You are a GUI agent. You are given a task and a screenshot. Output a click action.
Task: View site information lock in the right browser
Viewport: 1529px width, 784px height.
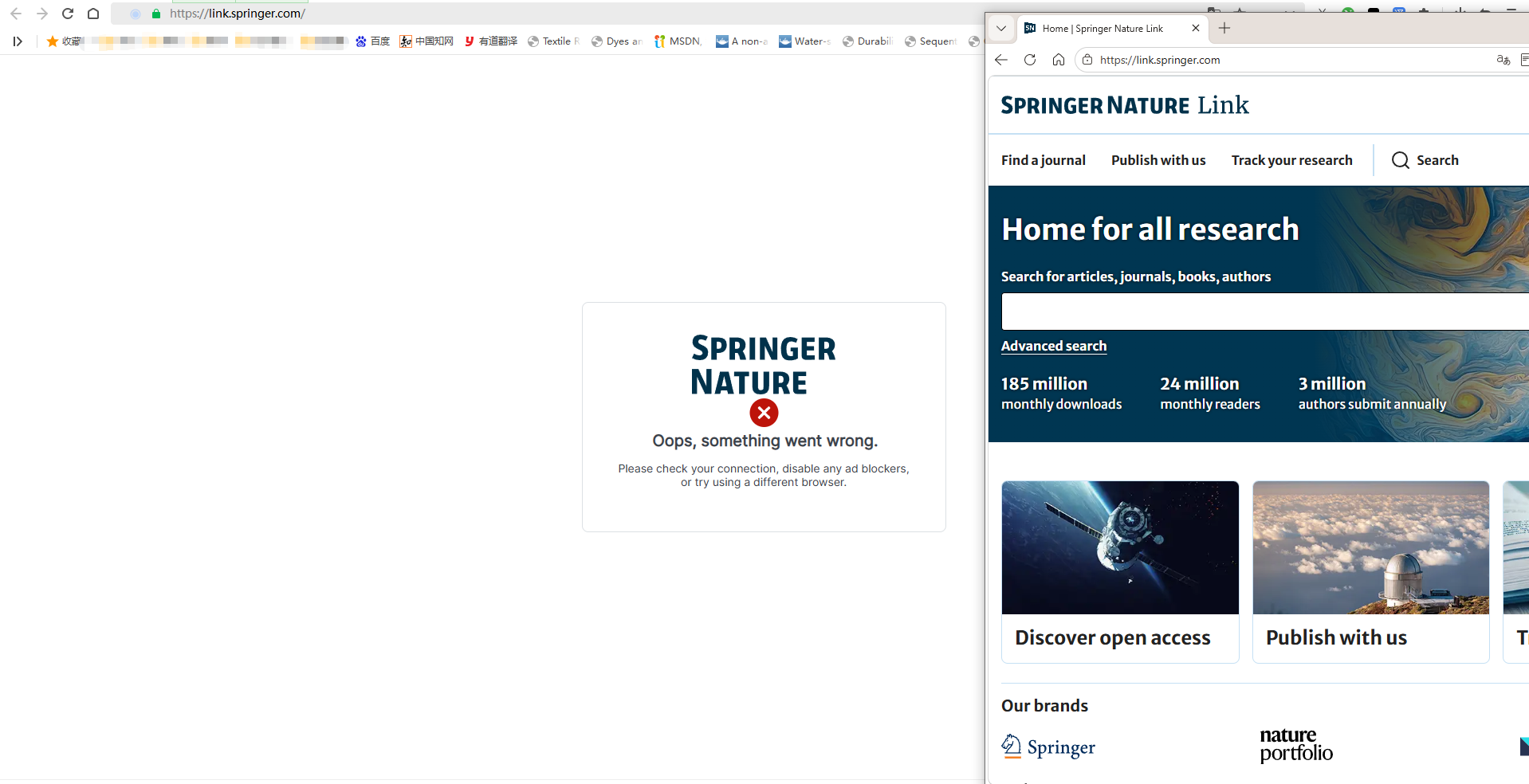(1087, 60)
